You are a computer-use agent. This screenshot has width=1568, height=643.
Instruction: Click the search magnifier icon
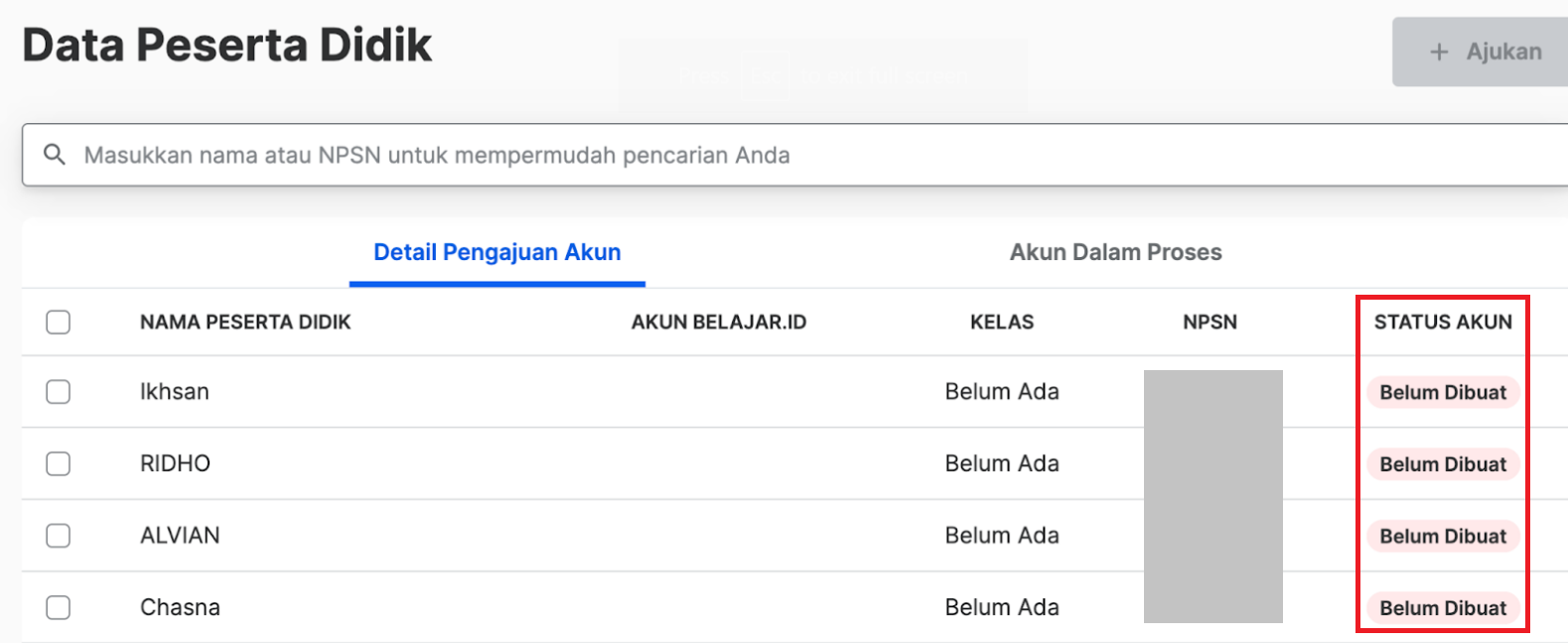pos(55,155)
